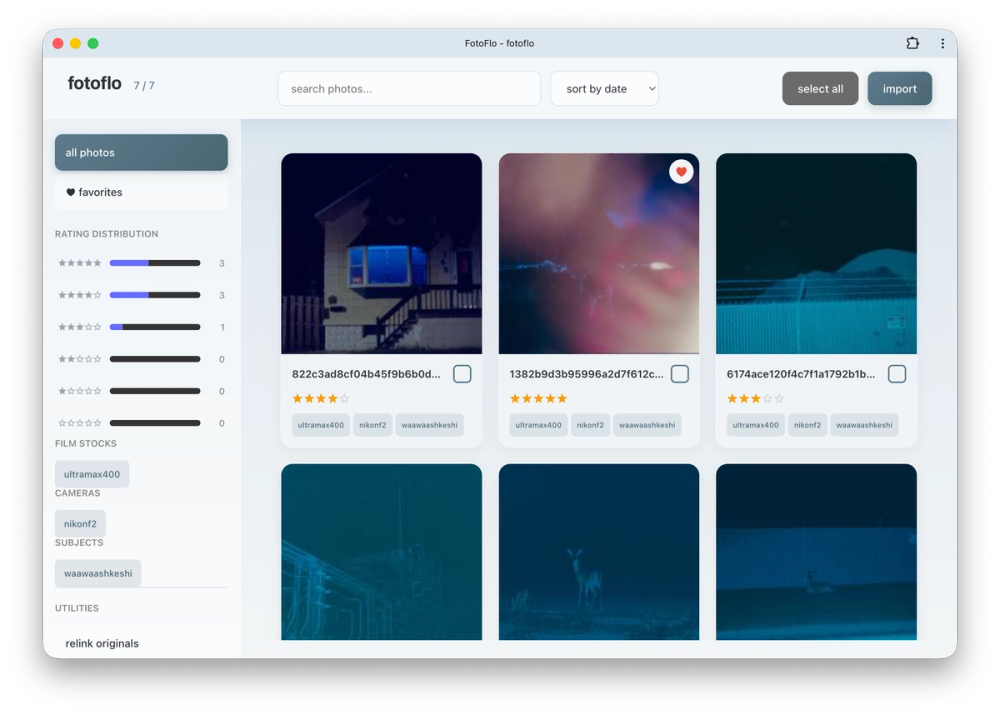Toggle the selection checkbox on photo 822c3a

(x=462, y=373)
